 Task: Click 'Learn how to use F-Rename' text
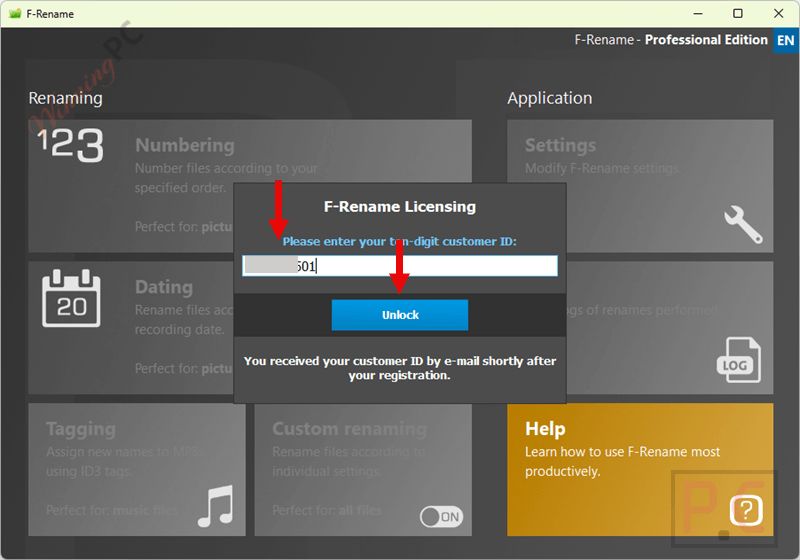622,461
